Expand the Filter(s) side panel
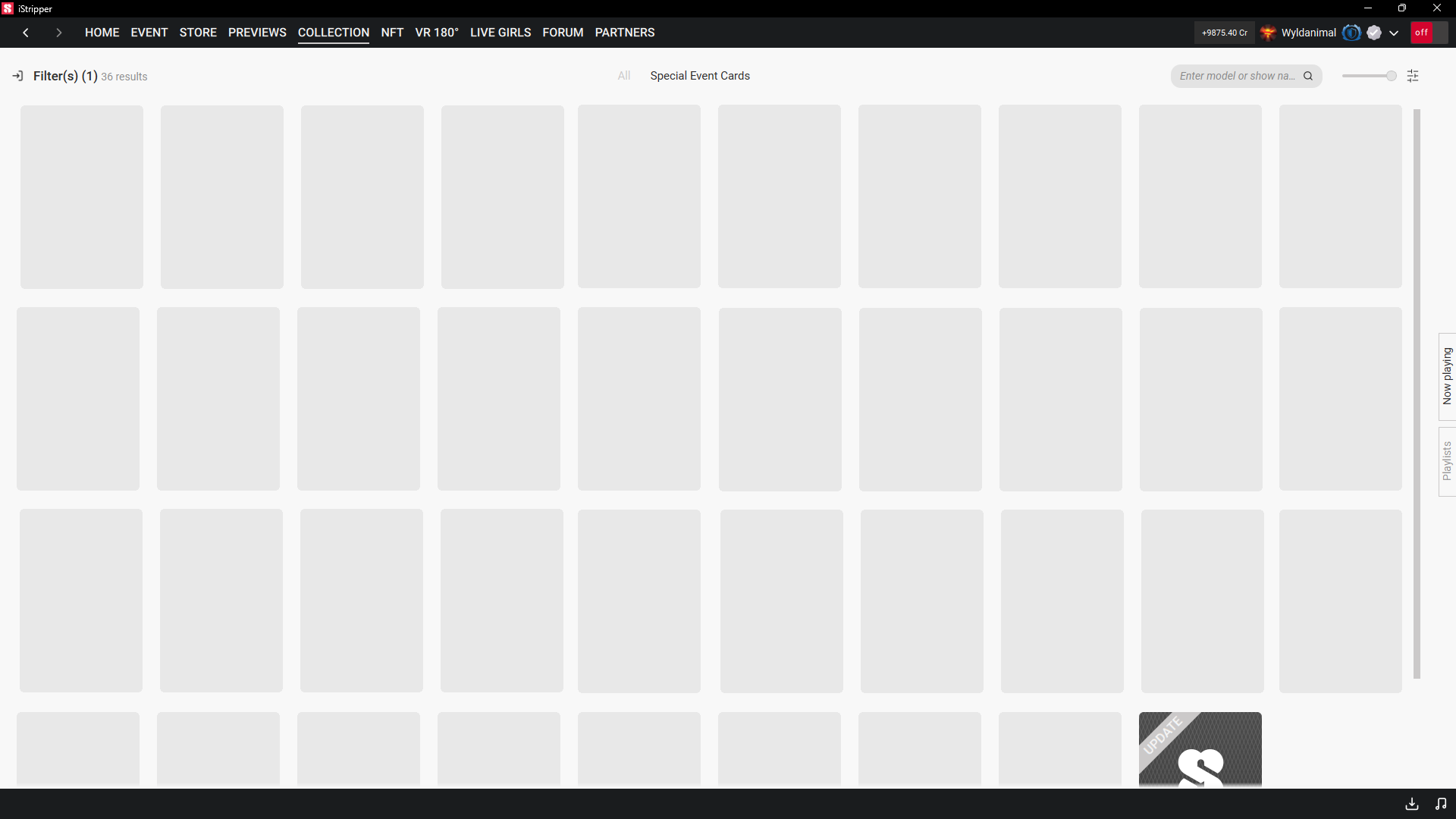 (18, 76)
